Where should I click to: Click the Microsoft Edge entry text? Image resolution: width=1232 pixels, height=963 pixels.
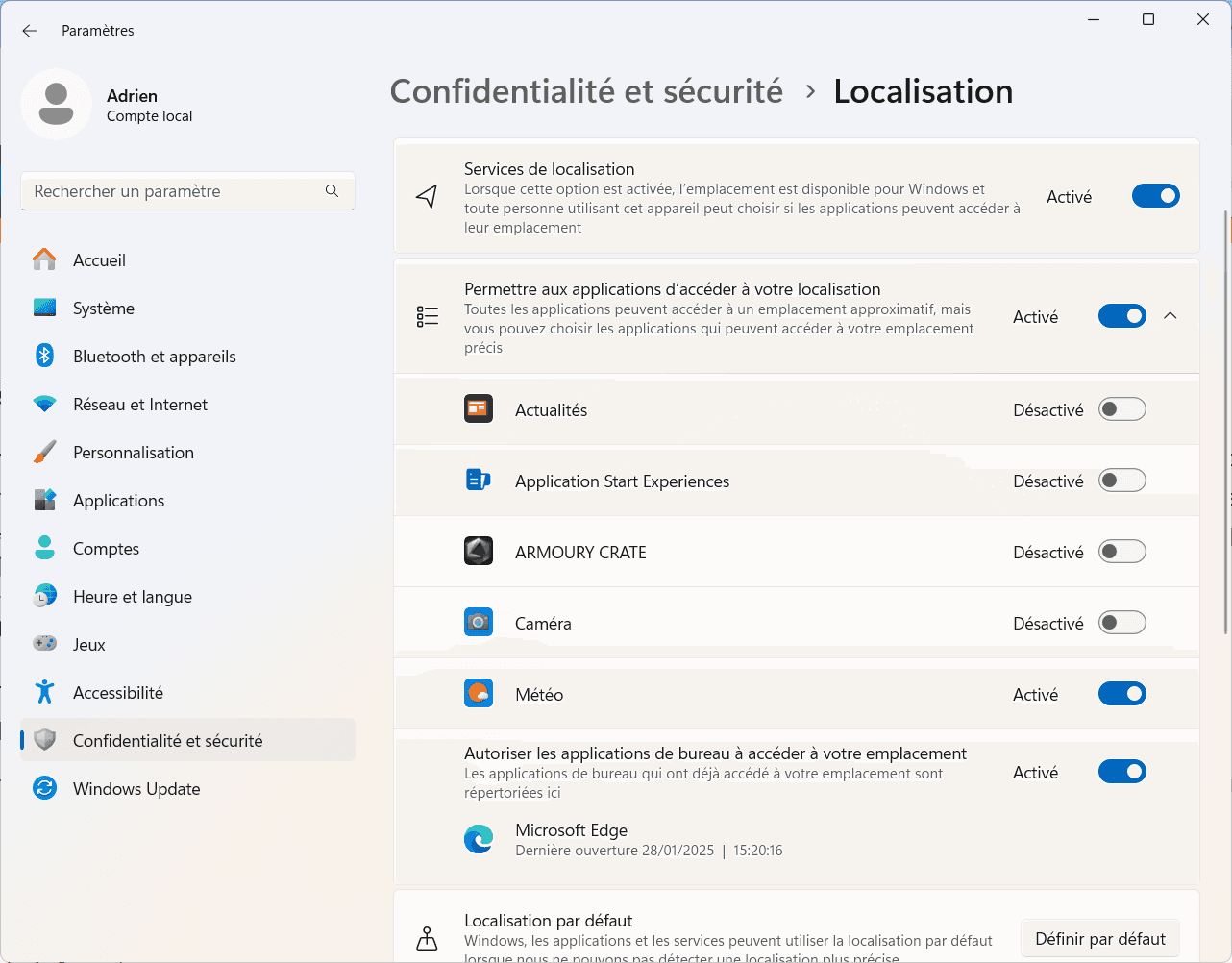571,830
